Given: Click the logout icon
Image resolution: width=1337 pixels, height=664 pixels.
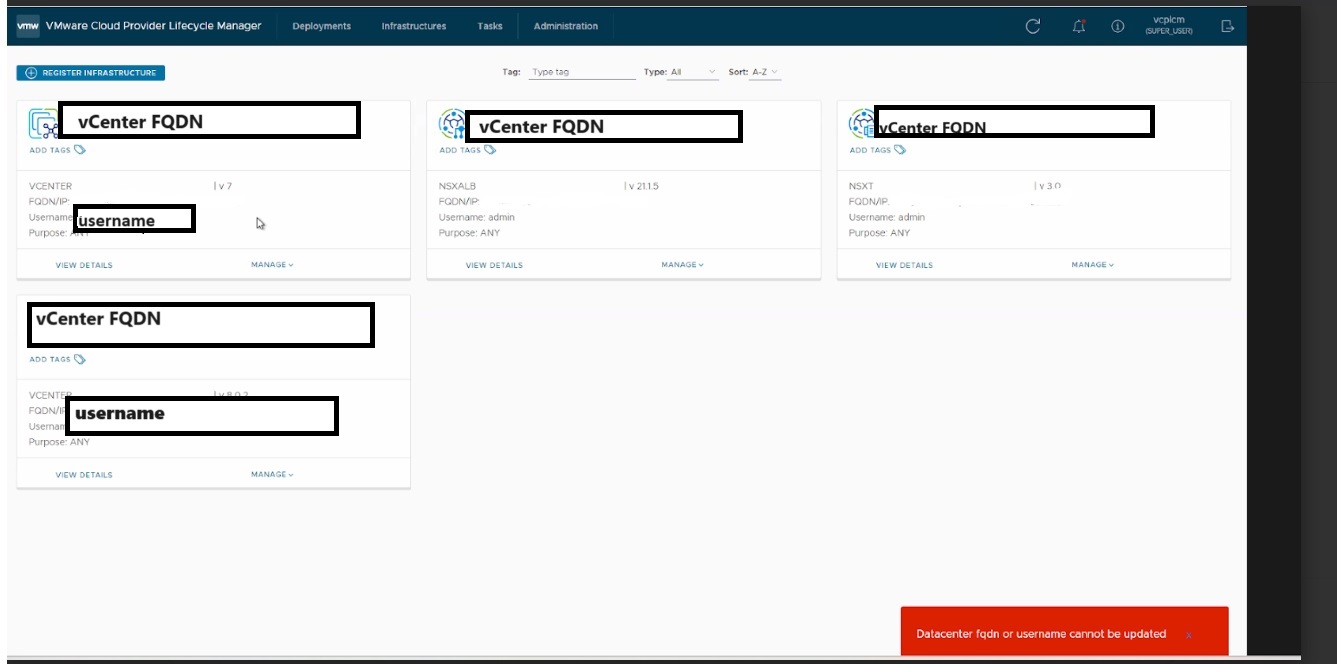Looking at the screenshot, I should (x=1228, y=27).
